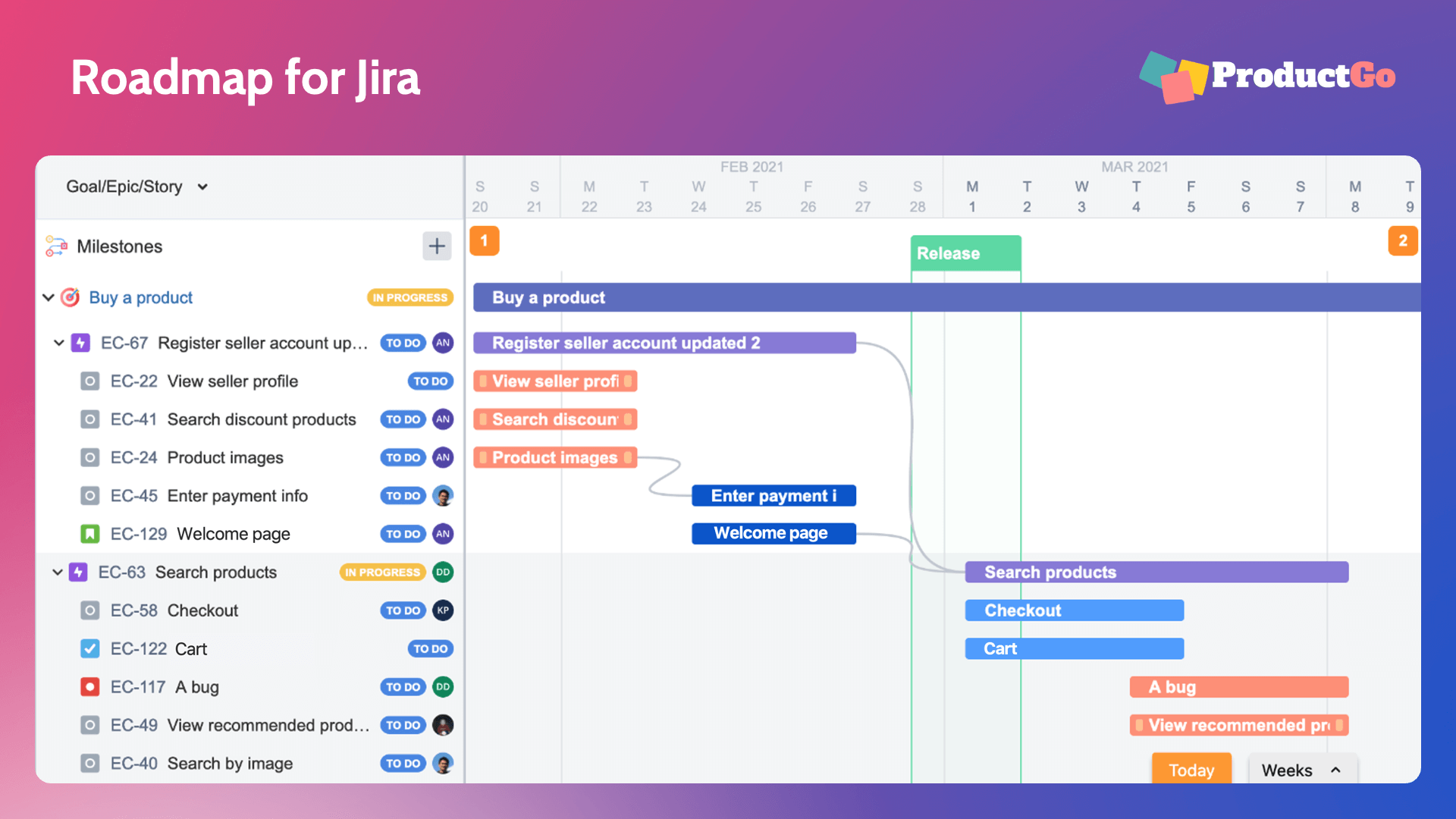The image size is (1456, 819).
Task: Collapse the Buy a product goal
Action: coord(48,297)
